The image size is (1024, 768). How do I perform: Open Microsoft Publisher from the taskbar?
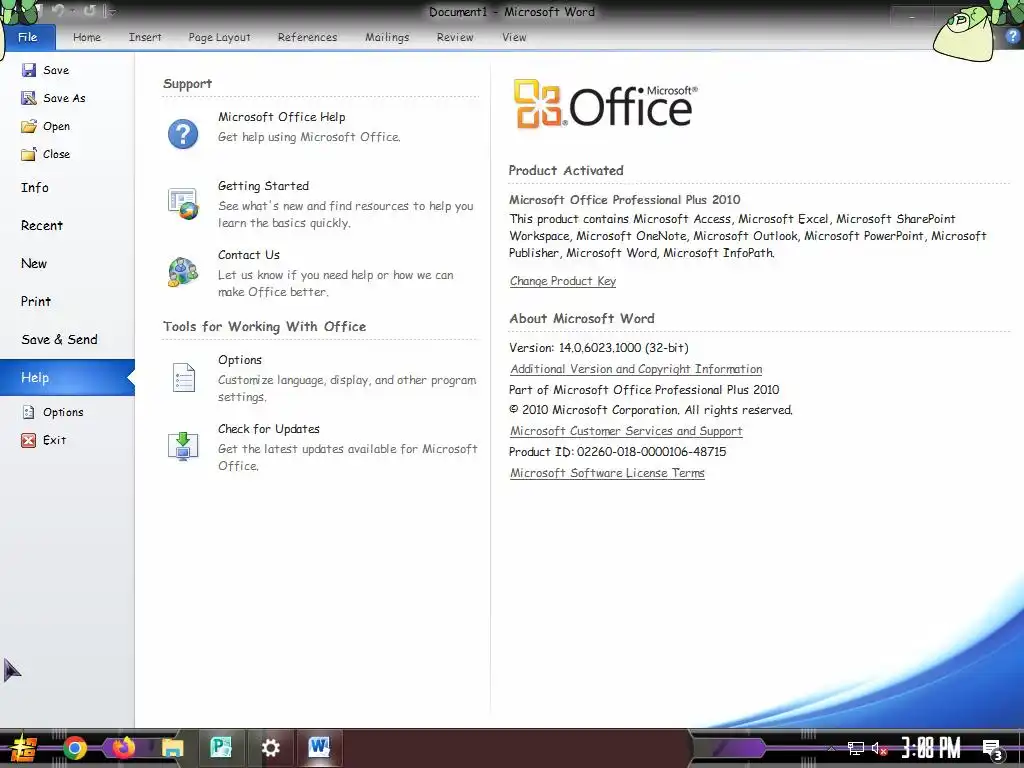click(221, 747)
